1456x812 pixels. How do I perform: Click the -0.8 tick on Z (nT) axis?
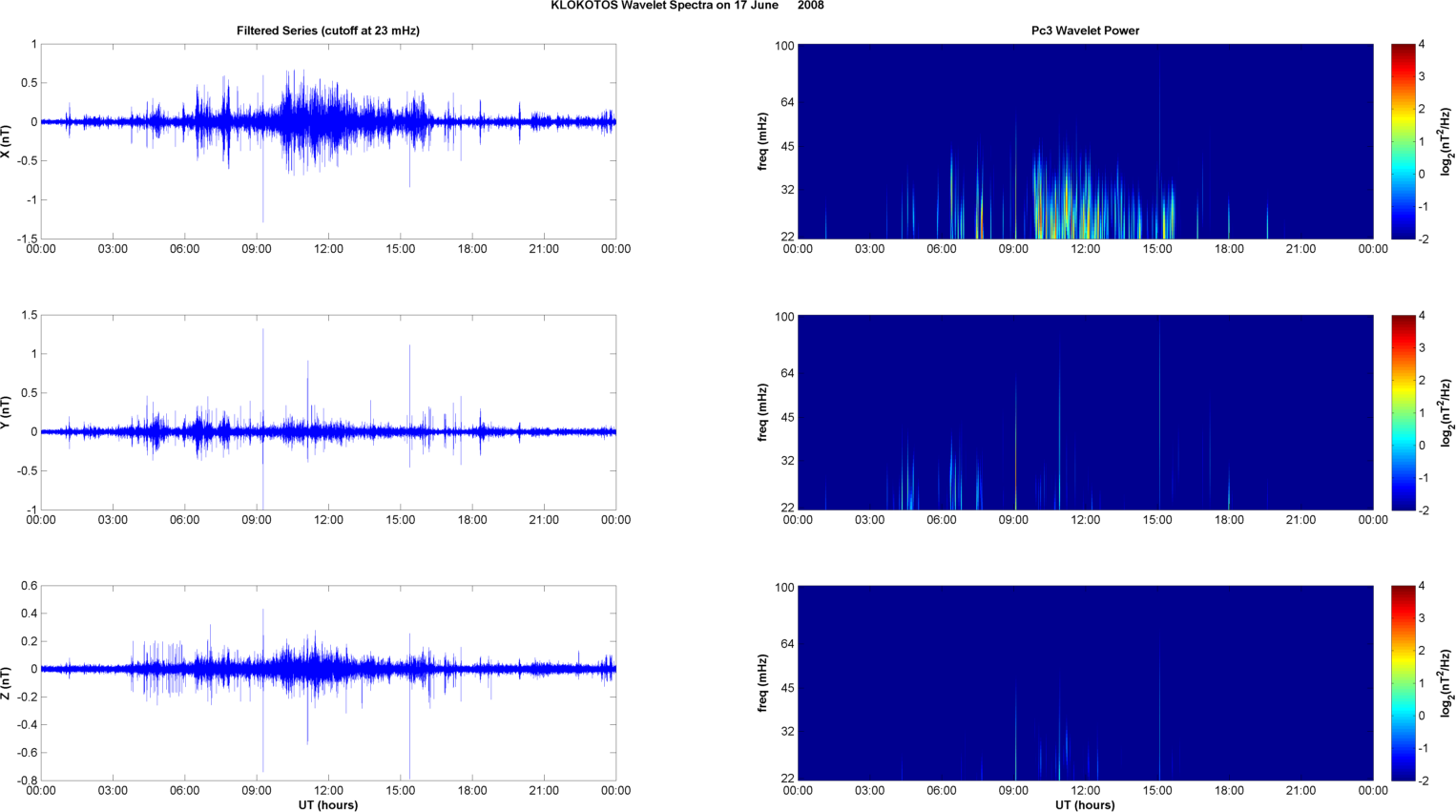27,781
